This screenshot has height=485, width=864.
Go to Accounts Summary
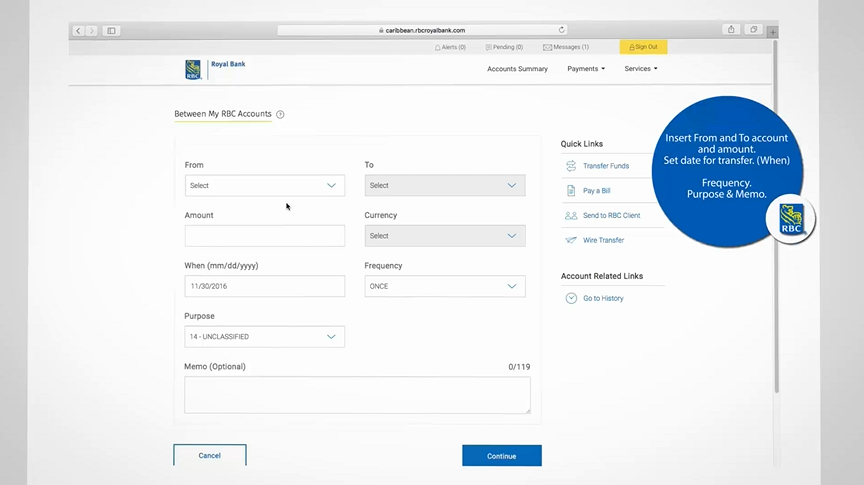pos(517,69)
